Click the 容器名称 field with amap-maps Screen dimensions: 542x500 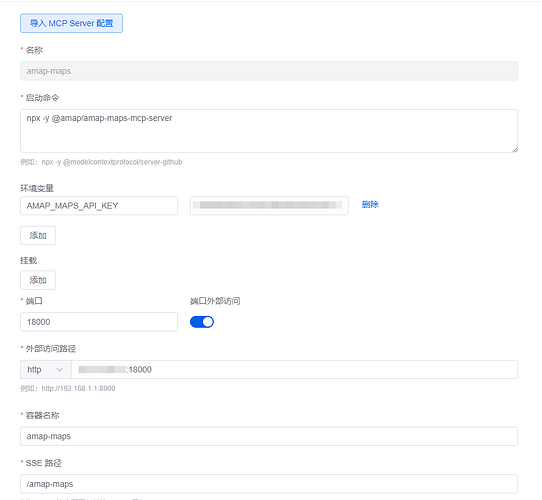(269, 436)
